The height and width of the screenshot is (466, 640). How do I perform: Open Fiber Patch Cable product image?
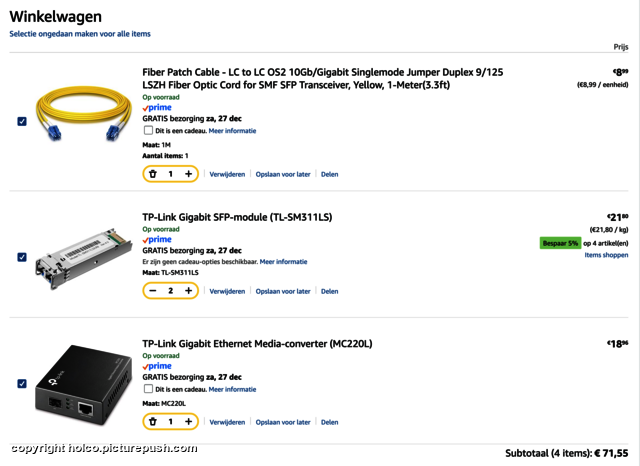click(x=83, y=116)
